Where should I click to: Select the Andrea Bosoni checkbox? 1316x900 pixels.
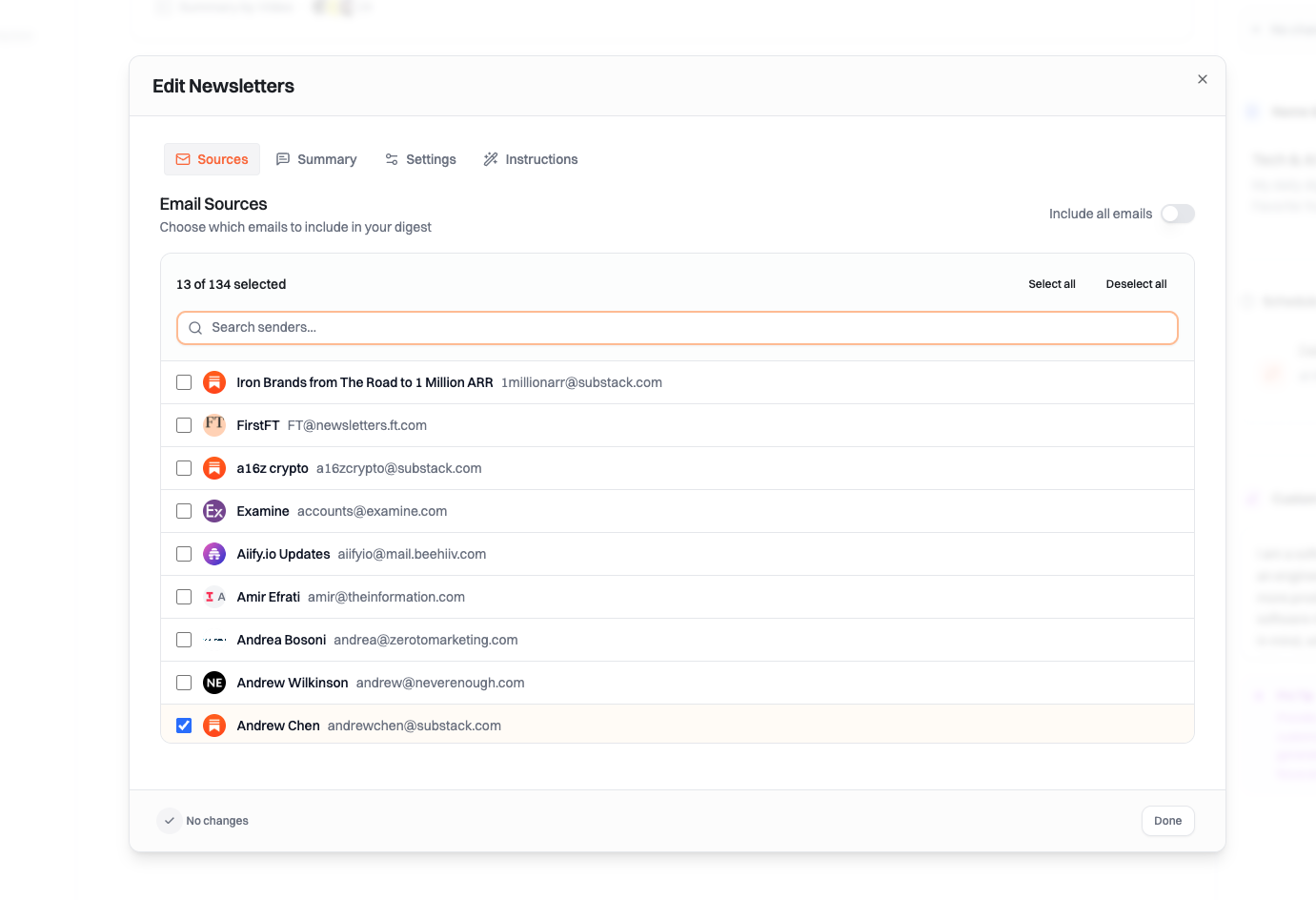pyautogui.click(x=184, y=640)
